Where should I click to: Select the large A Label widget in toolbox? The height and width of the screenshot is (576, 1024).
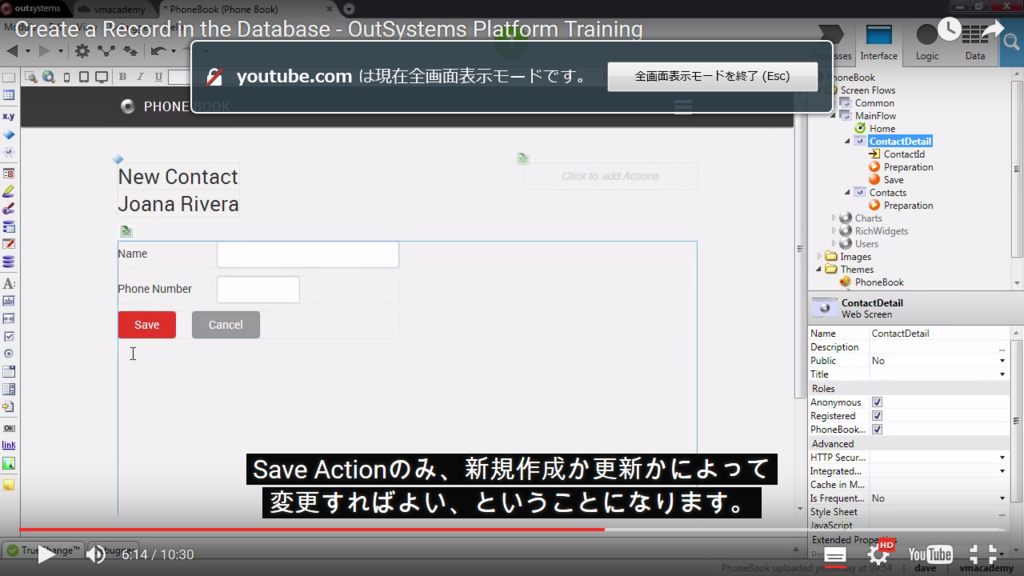coord(8,283)
